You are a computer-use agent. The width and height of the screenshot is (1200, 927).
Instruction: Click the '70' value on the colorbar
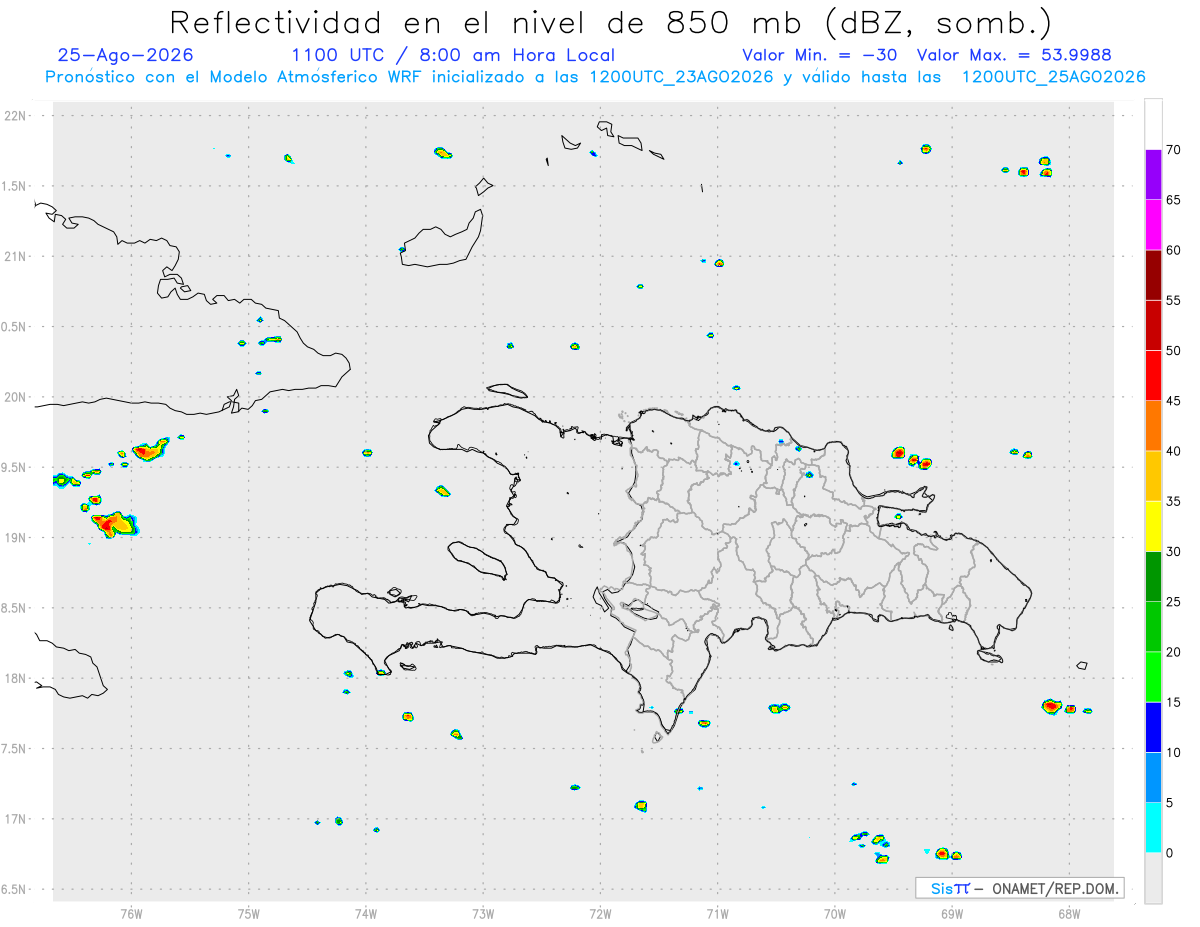(x=1173, y=150)
